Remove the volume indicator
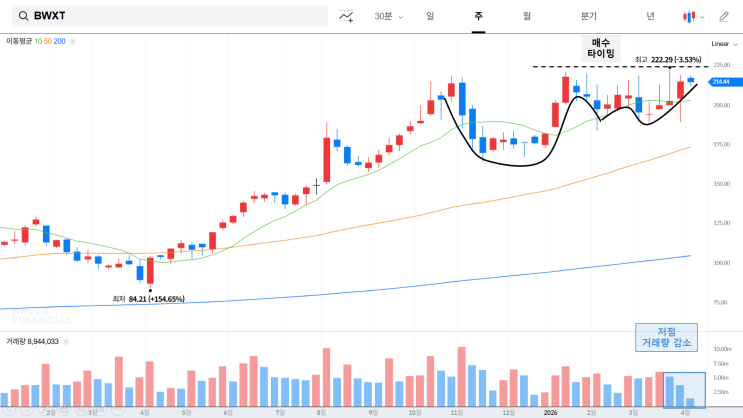 click(x=66, y=341)
